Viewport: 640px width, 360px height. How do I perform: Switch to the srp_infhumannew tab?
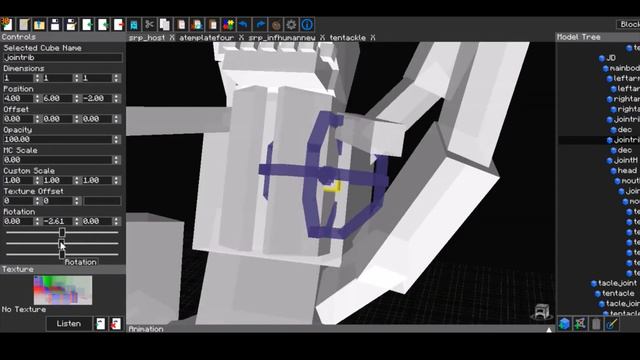(282, 38)
